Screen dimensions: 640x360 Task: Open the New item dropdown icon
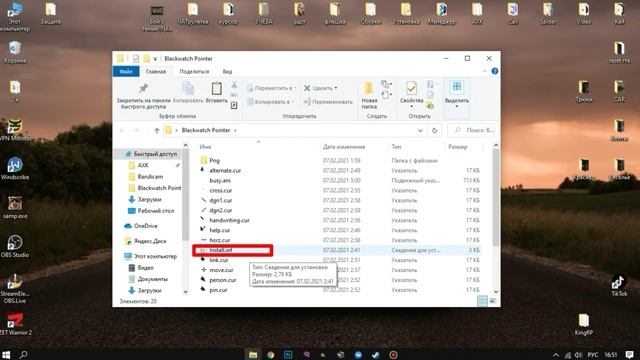click(386, 84)
